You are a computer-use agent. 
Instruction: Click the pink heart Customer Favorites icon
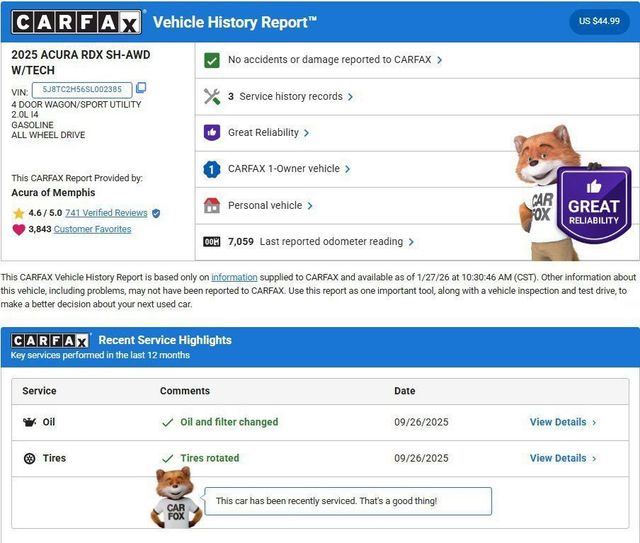18,229
